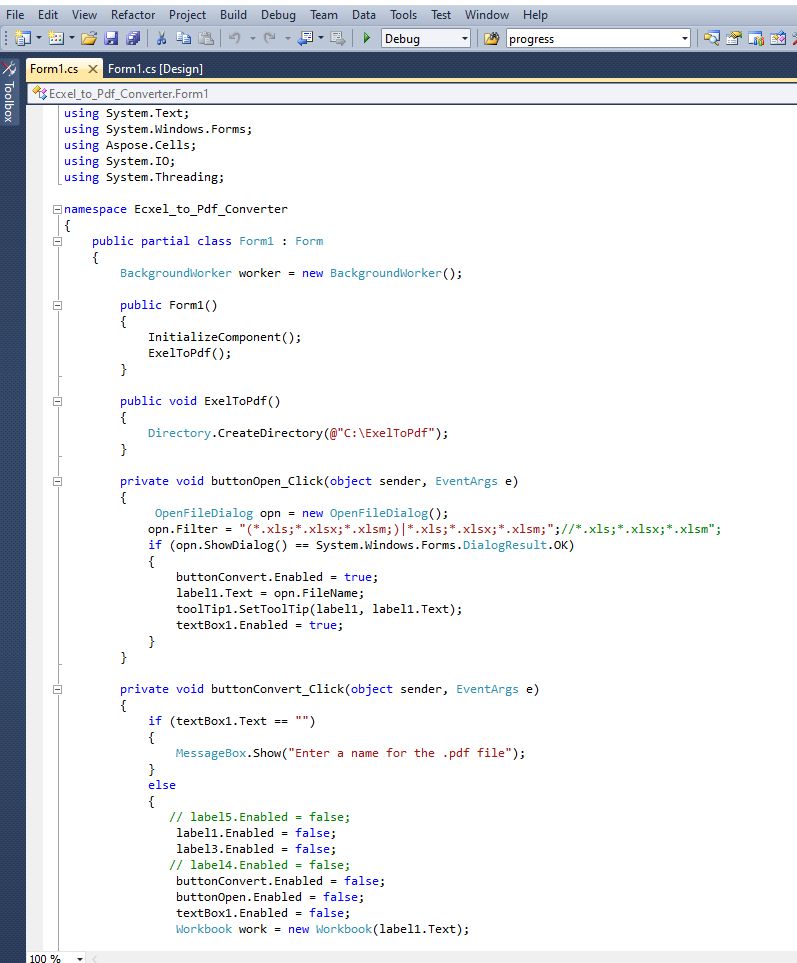Screen dimensions: 797x963
Task: Open the find box dropdown showing 'progress'
Action: click(685, 39)
